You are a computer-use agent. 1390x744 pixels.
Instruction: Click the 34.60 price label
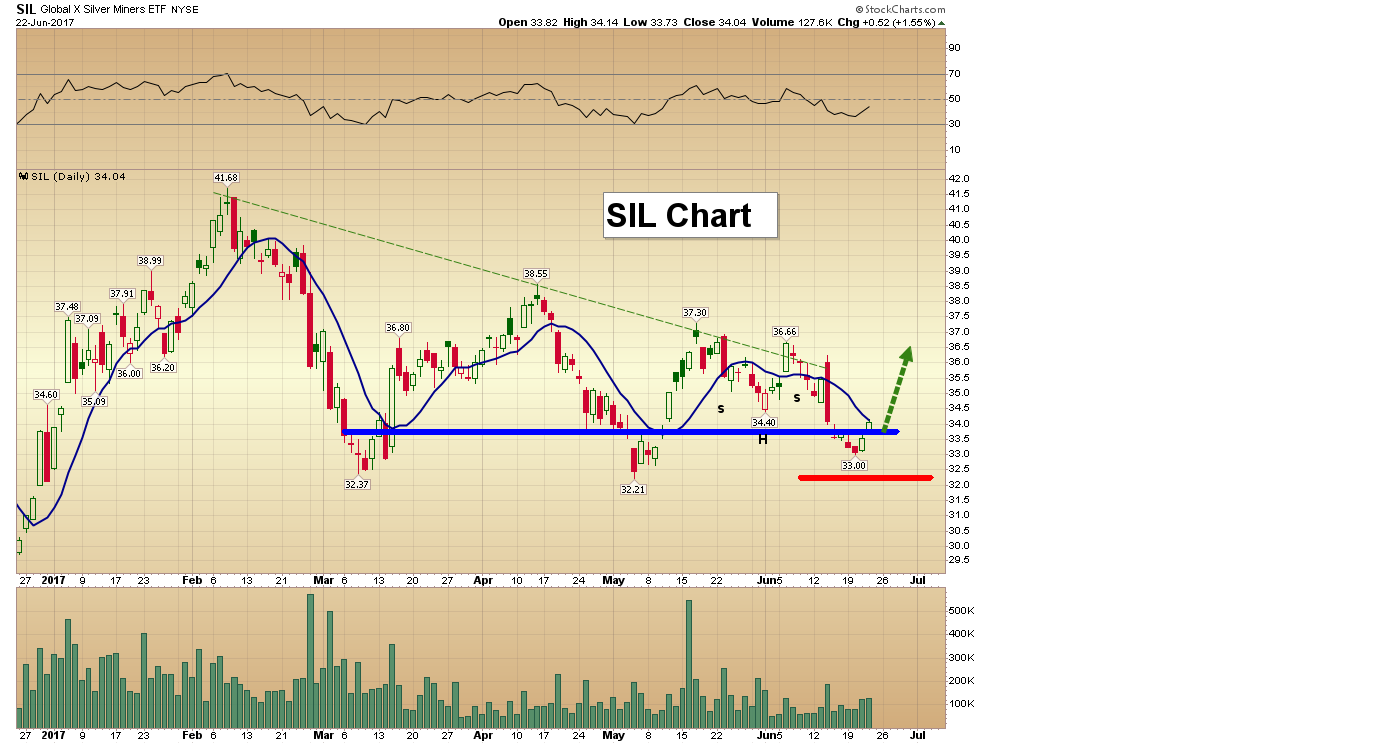pyautogui.click(x=46, y=394)
